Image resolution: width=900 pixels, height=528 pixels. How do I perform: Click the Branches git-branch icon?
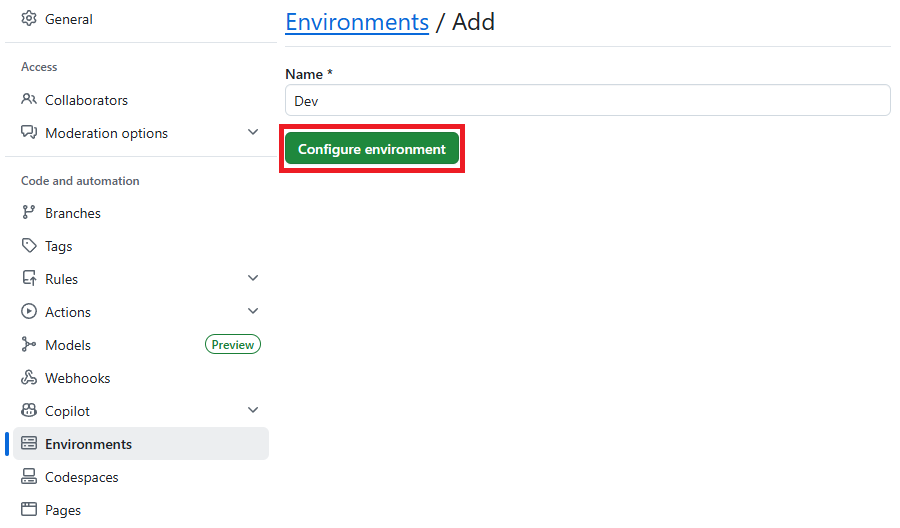point(29,212)
